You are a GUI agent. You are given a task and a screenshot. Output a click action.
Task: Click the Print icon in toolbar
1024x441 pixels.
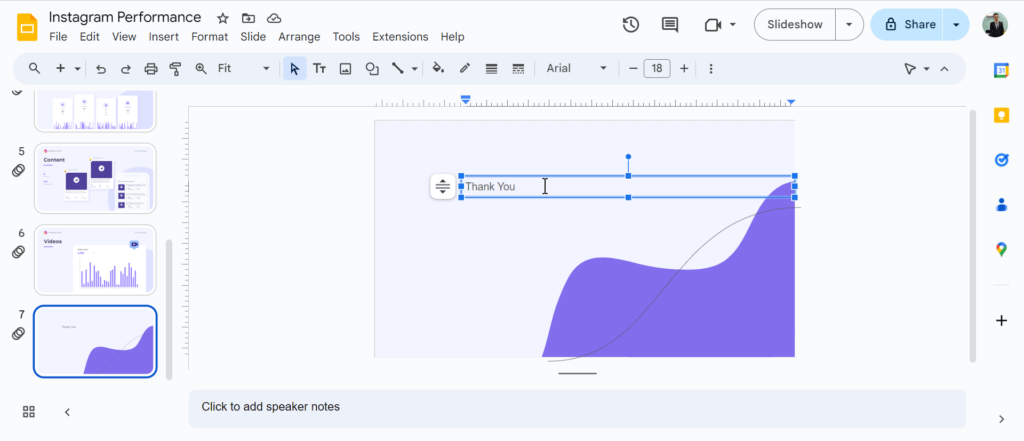click(151, 69)
